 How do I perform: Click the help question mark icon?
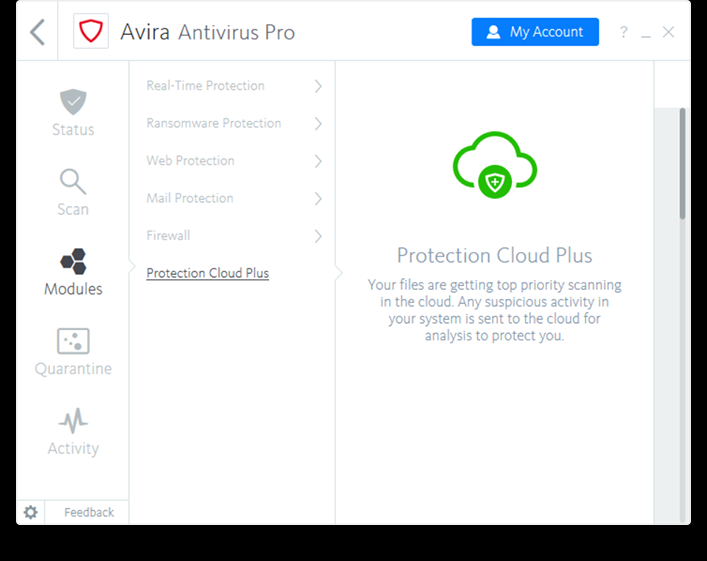click(624, 32)
